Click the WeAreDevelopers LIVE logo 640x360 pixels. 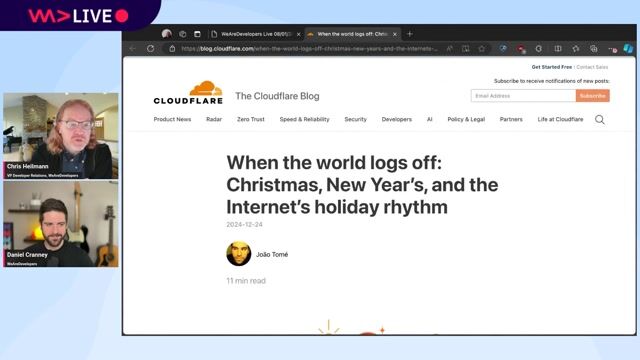click(78, 16)
